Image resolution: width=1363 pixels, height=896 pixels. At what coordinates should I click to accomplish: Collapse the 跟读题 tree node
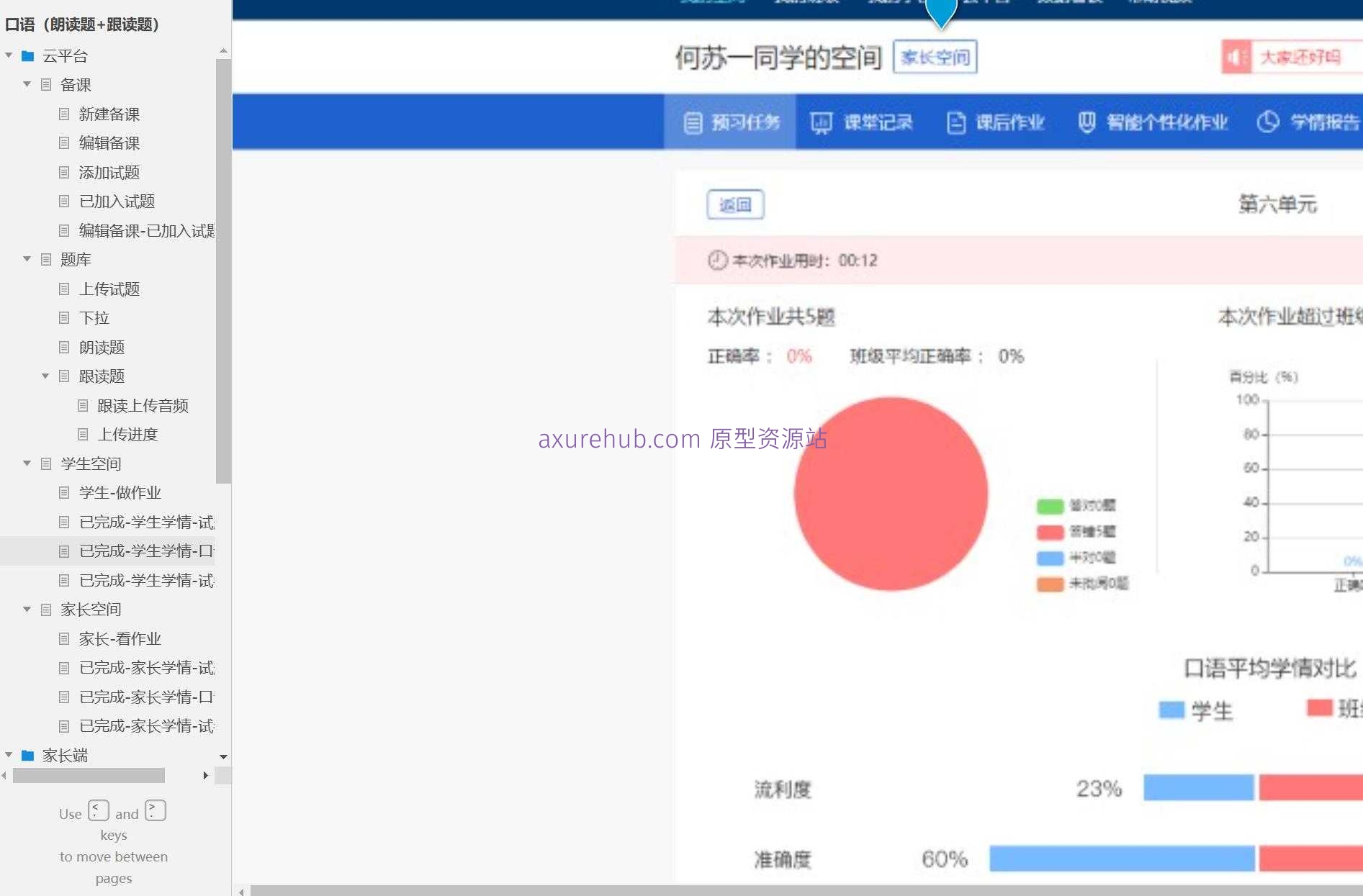(45, 376)
